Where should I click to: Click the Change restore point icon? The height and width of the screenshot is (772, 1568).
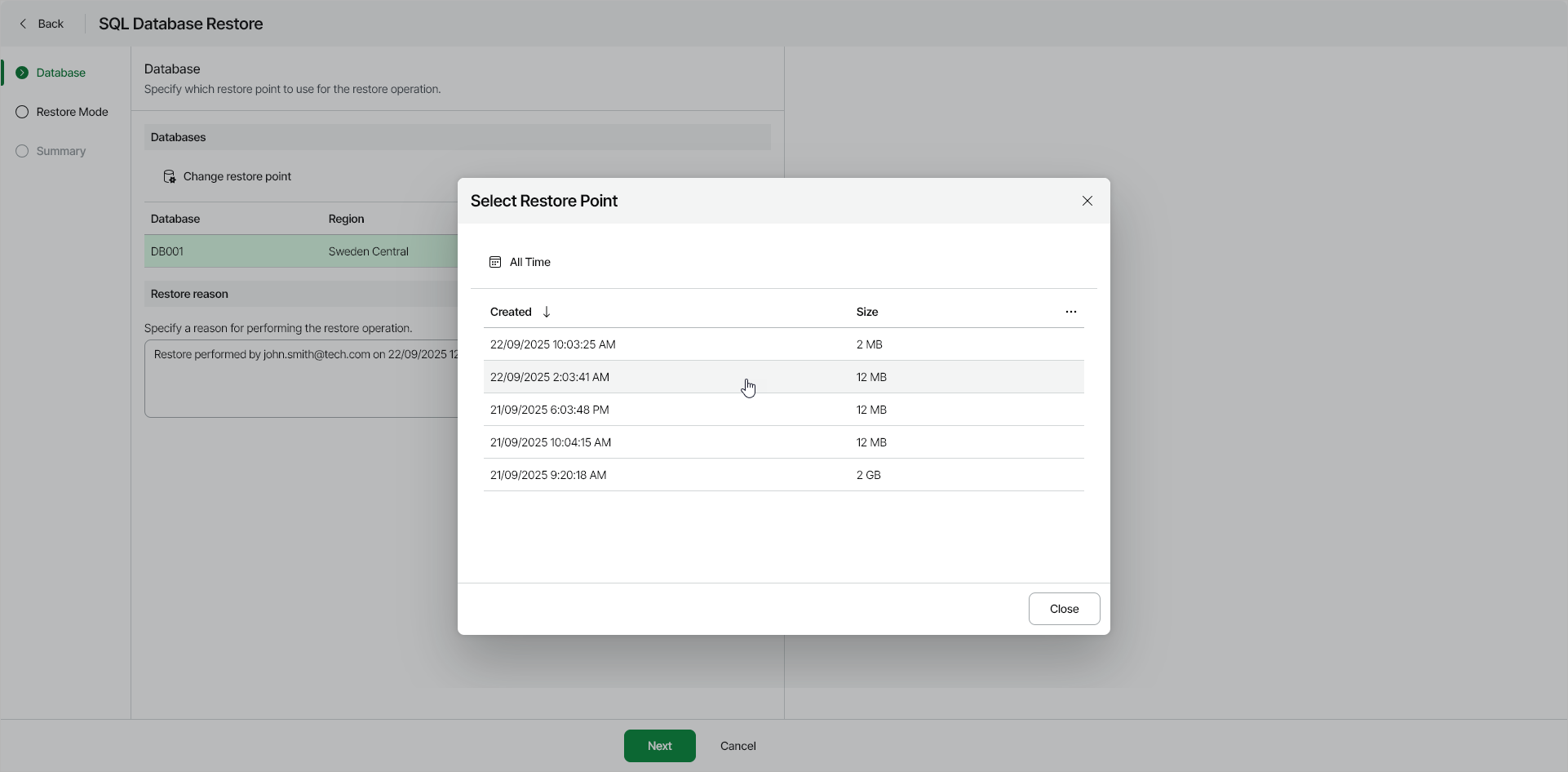pos(169,176)
